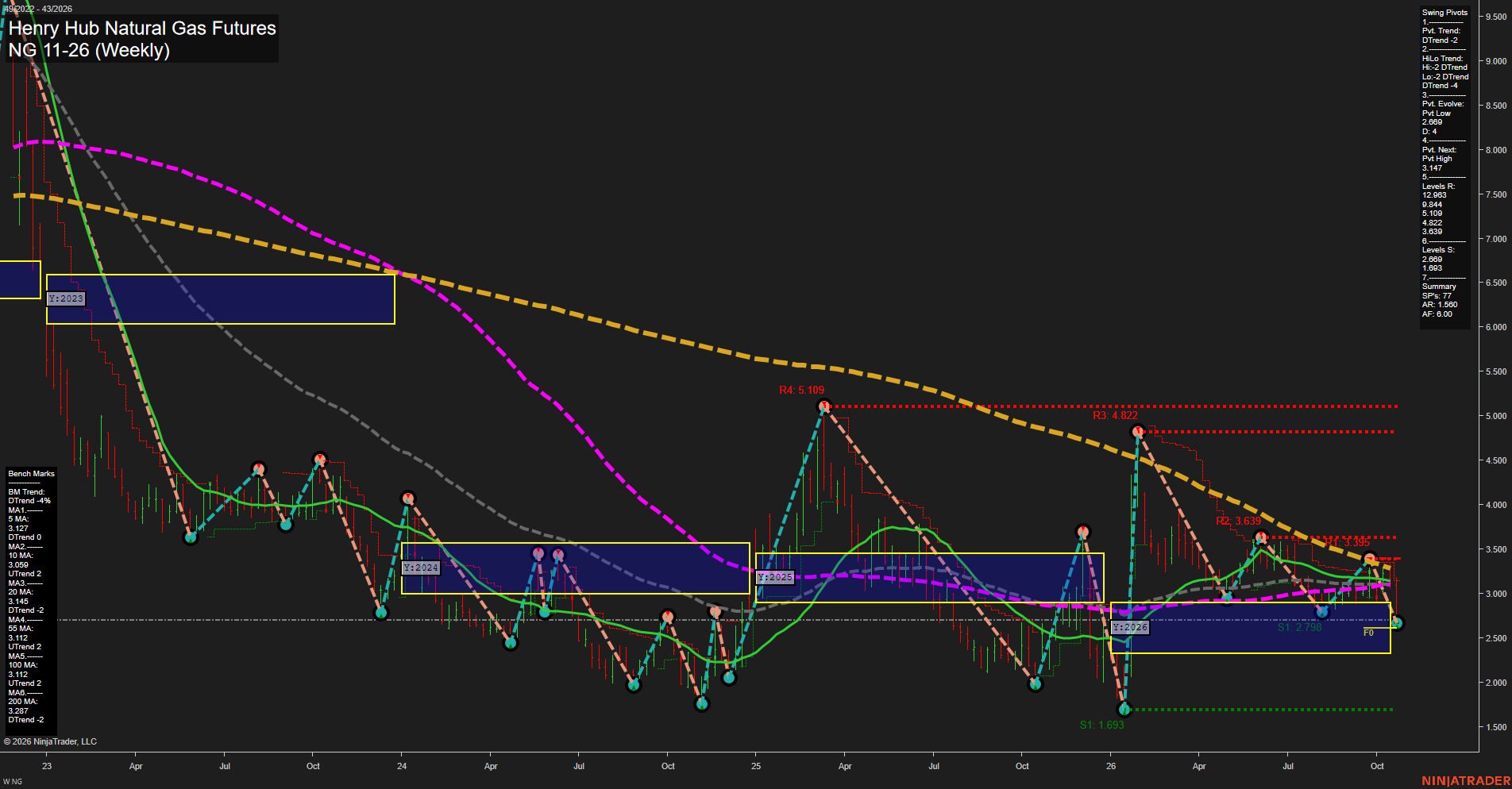This screenshot has width=1512, height=789.
Task: Click the AR: 1.560 summary value
Action: 1440,305
